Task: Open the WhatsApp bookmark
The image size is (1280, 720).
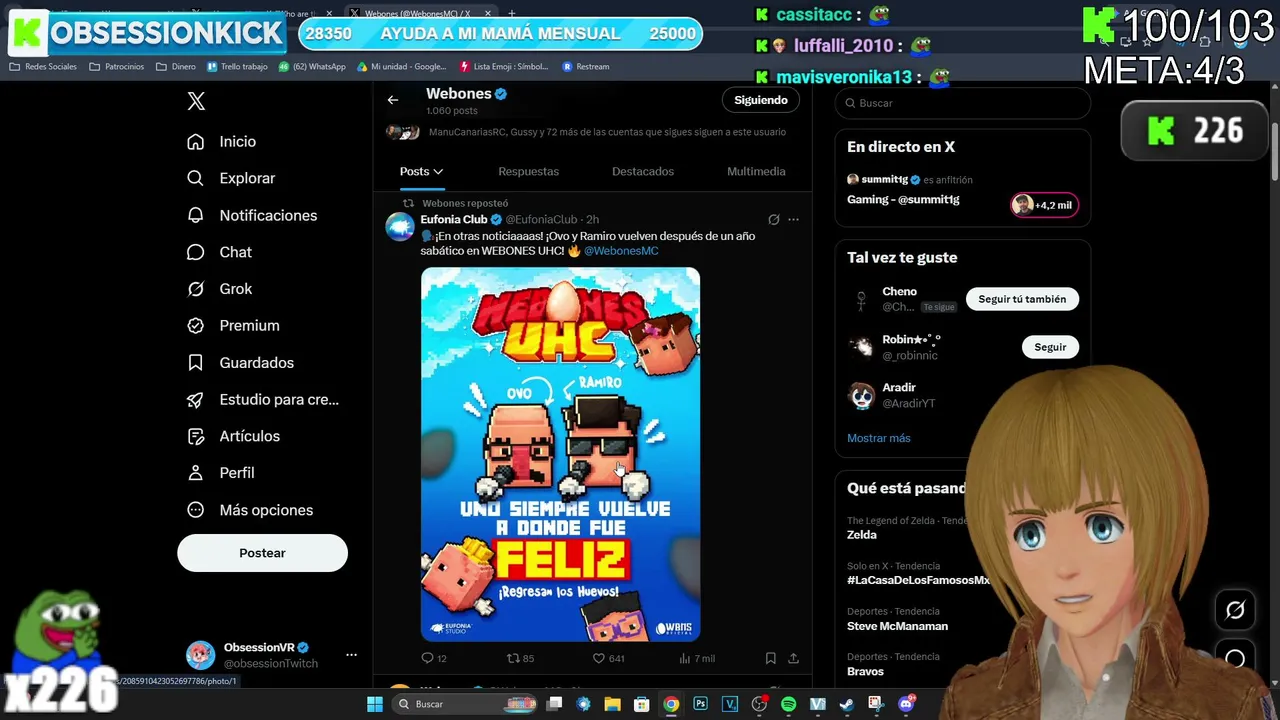Action: click(312, 67)
